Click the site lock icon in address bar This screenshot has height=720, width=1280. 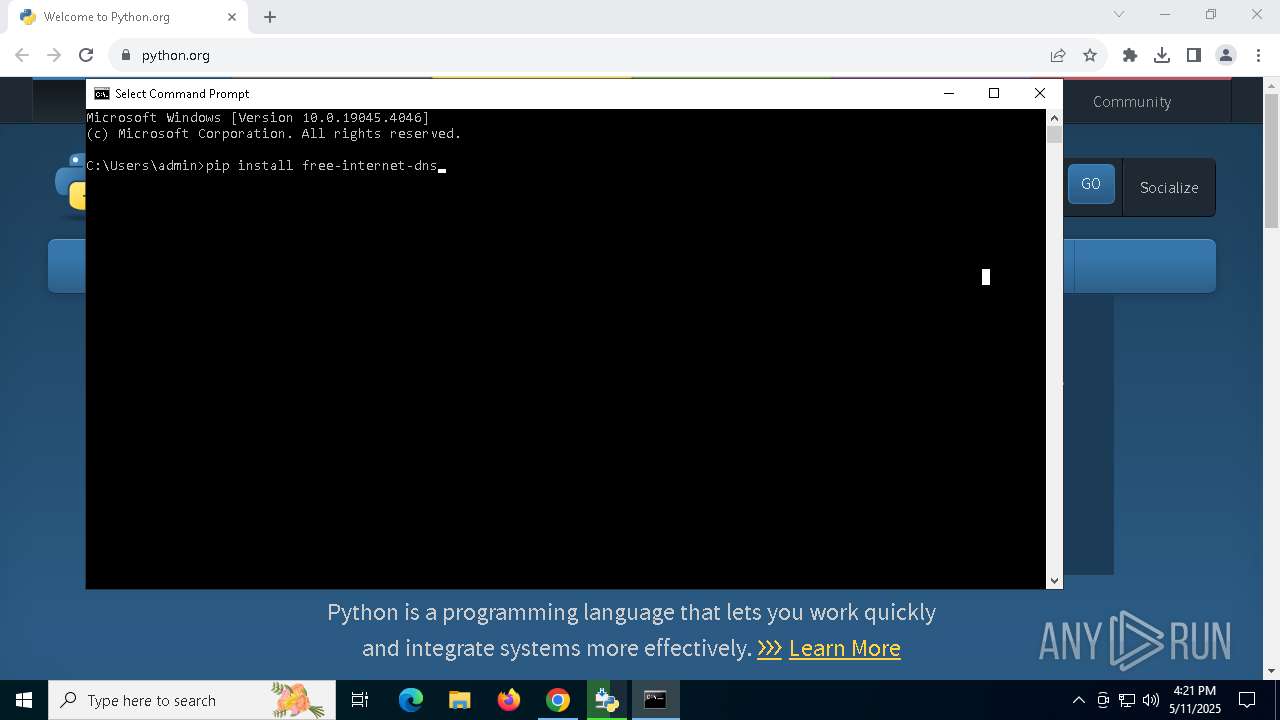coord(125,55)
